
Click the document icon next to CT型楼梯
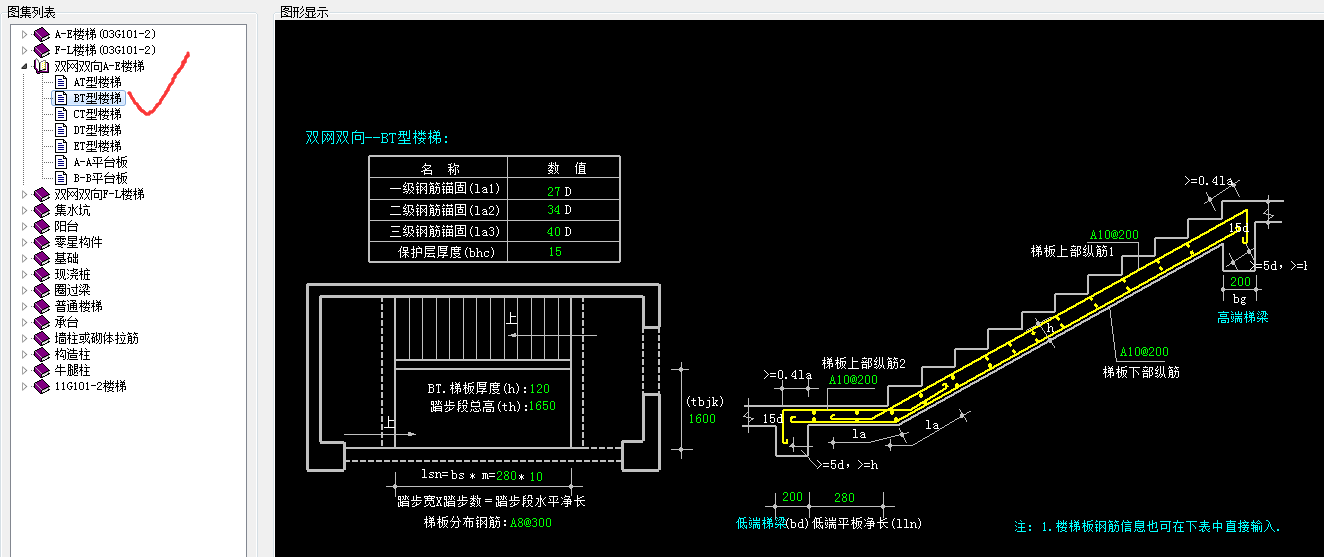coord(61,114)
